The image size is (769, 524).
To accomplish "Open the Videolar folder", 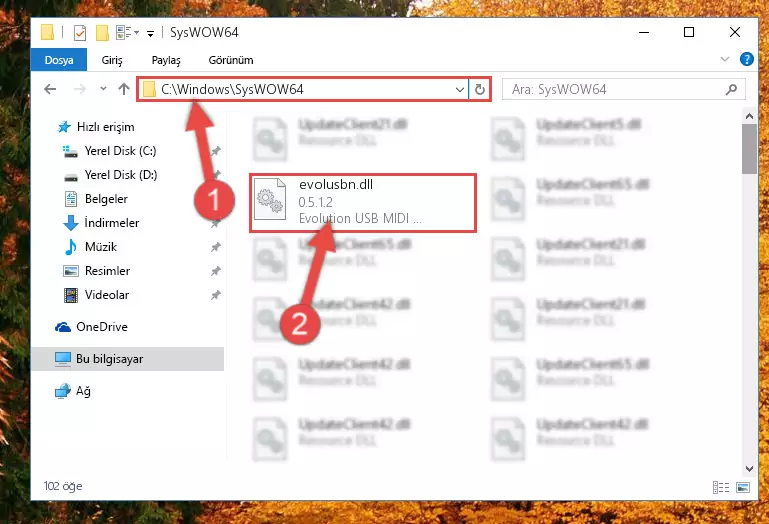I will pyautogui.click(x=97, y=295).
